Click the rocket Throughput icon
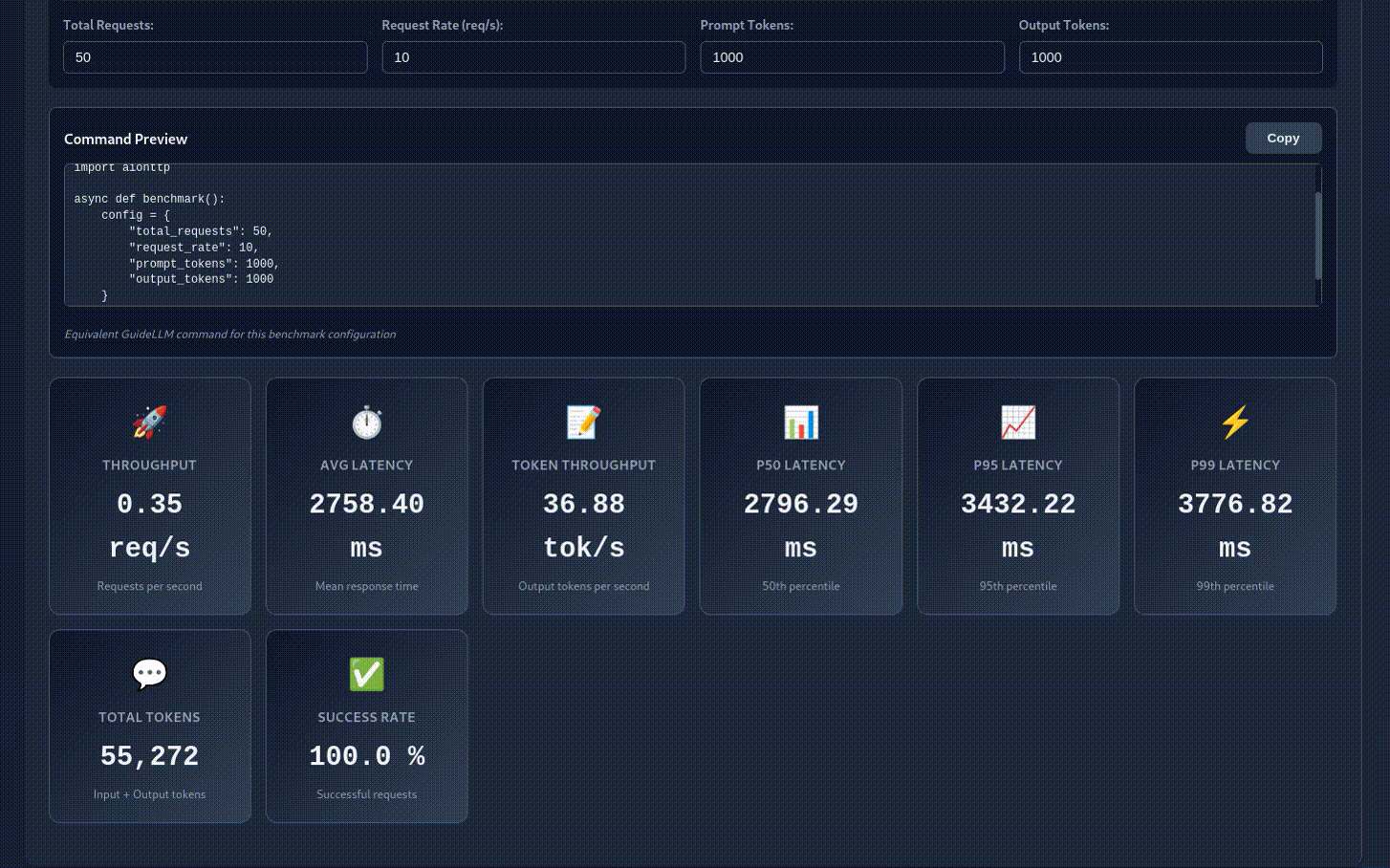 [149, 422]
